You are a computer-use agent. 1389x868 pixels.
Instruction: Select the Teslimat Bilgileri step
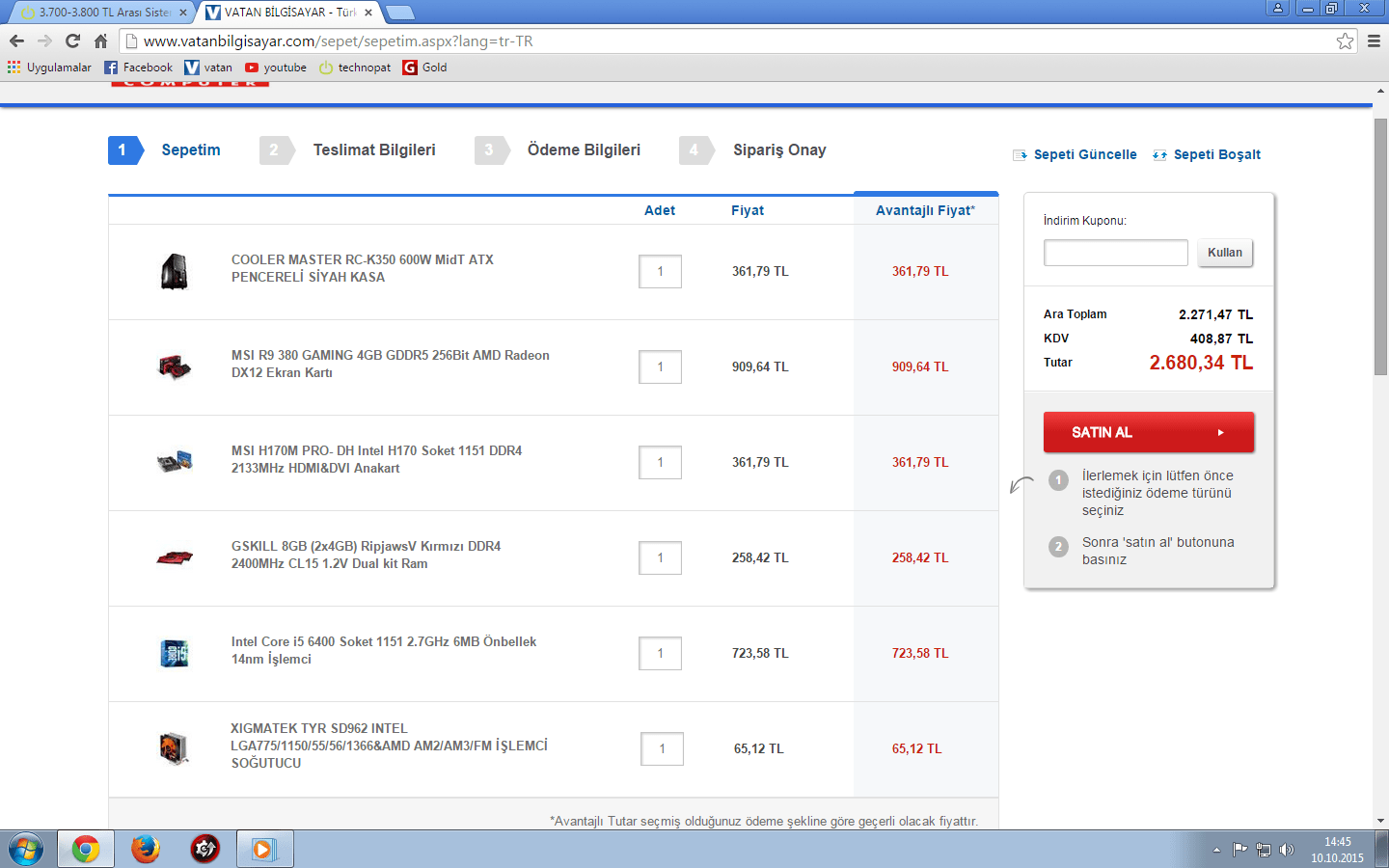[348, 150]
